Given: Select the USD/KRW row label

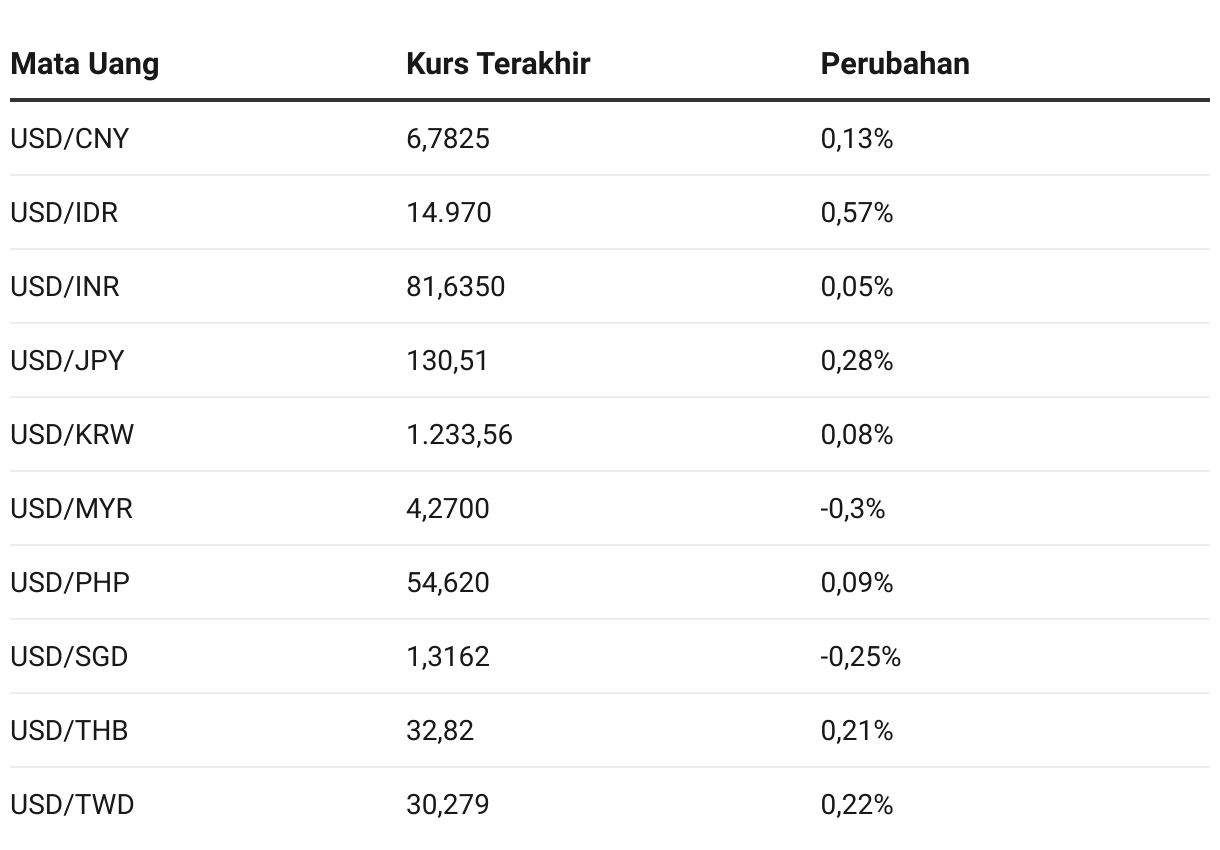Looking at the screenshot, I should pos(72,435).
